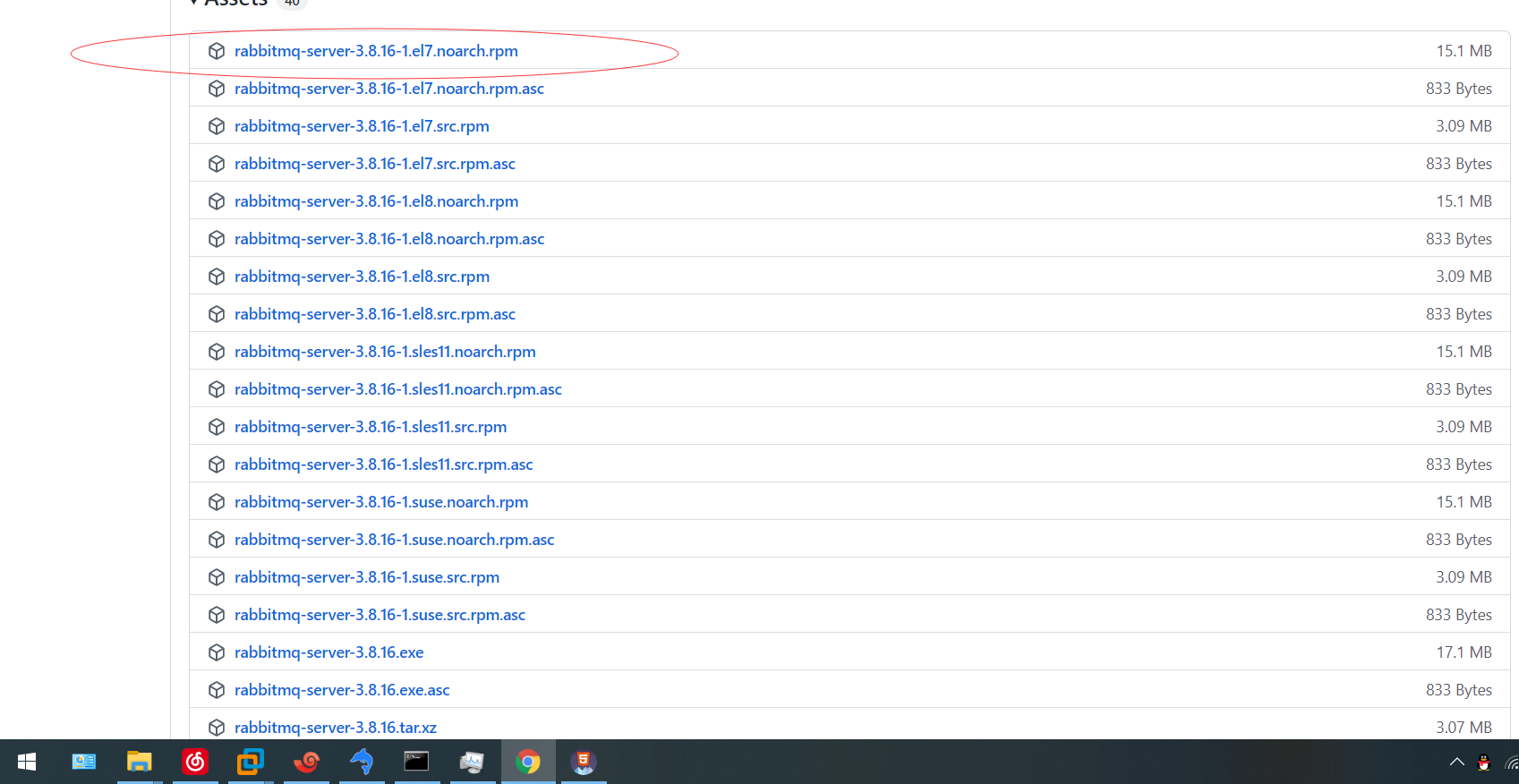Download rabbitmq-server-3.8.16-1.sles11.src.rpm
The width and height of the screenshot is (1519, 784).
coord(371,427)
